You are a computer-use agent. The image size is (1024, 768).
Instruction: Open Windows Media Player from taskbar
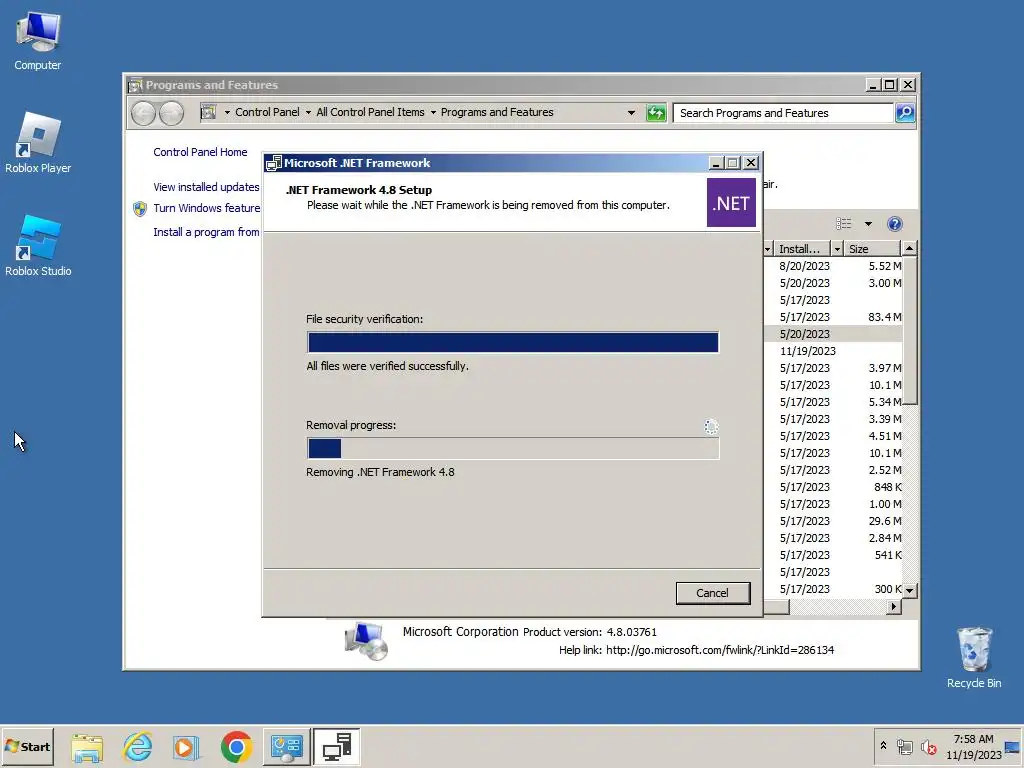tap(186, 747)
